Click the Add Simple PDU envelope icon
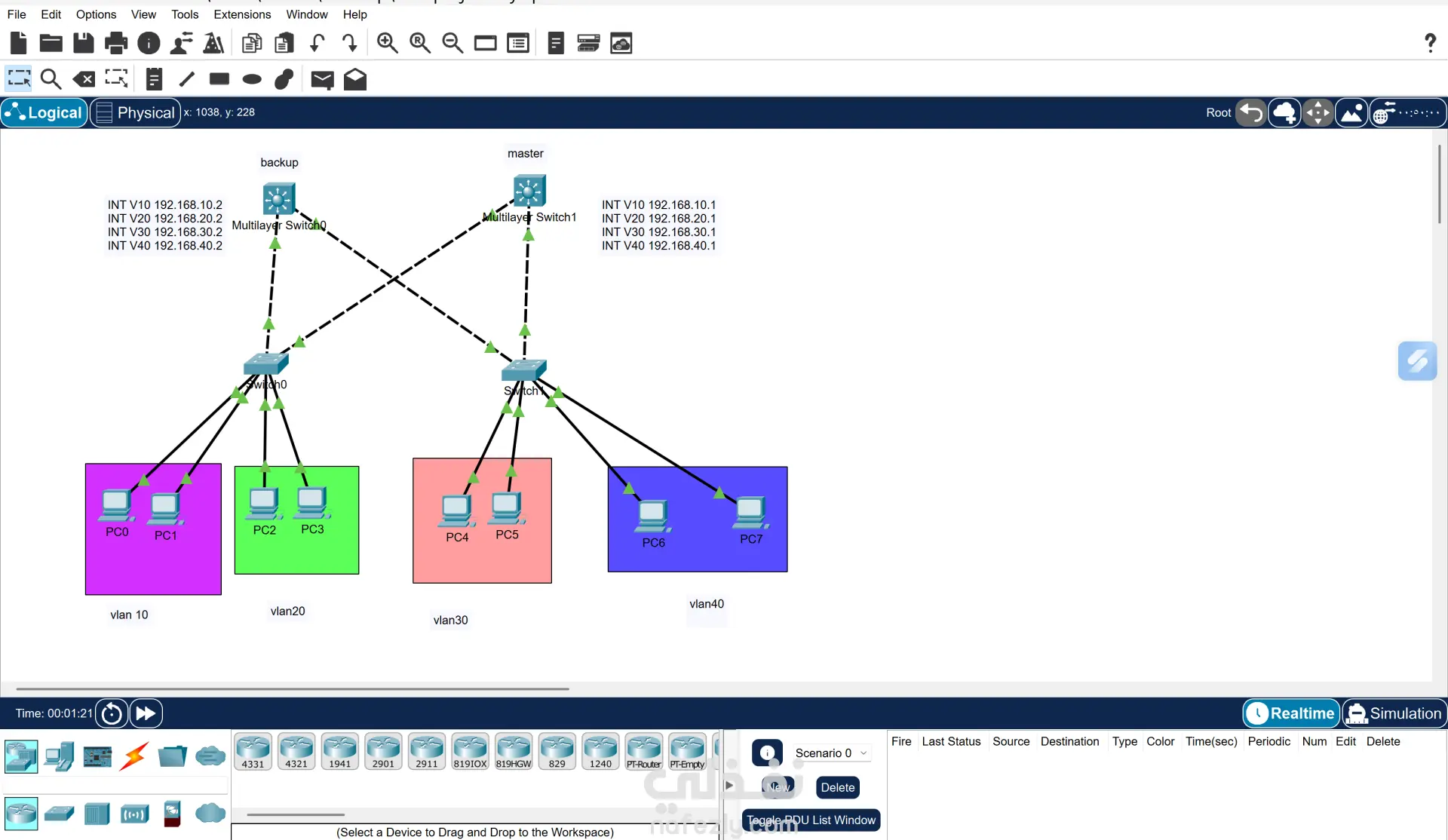Image resolution: width=1448 pixels, height=840 pixels. coord(322,79)
